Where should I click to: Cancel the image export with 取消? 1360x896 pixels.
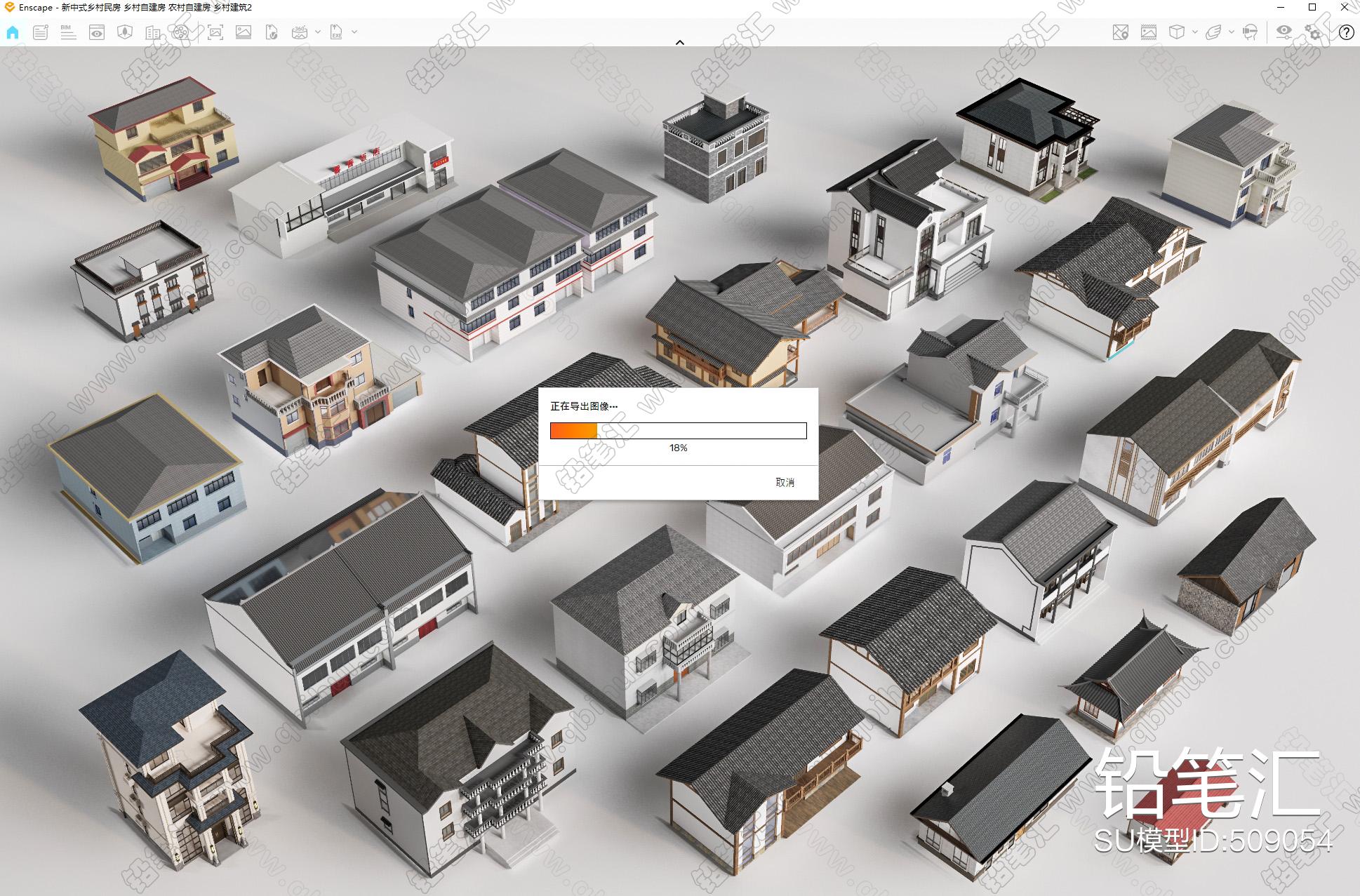[x=785, y=483]
